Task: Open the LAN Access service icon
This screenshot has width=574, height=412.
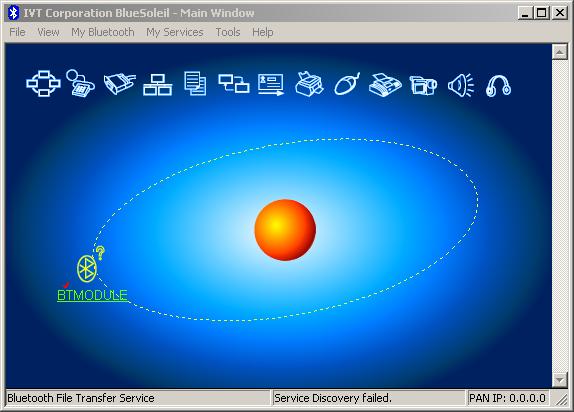Action: pos(157,85)
